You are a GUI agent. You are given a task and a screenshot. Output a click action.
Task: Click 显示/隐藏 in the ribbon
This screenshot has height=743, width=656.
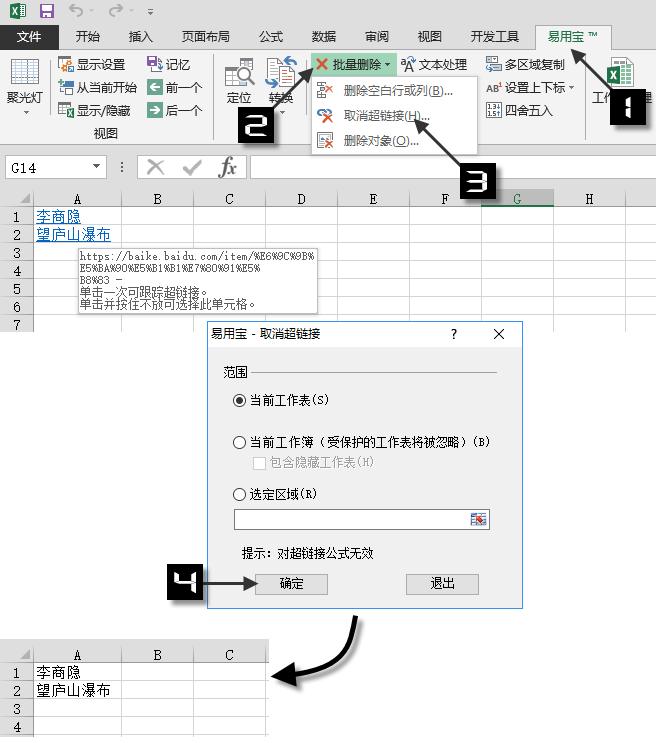[94, 110]
